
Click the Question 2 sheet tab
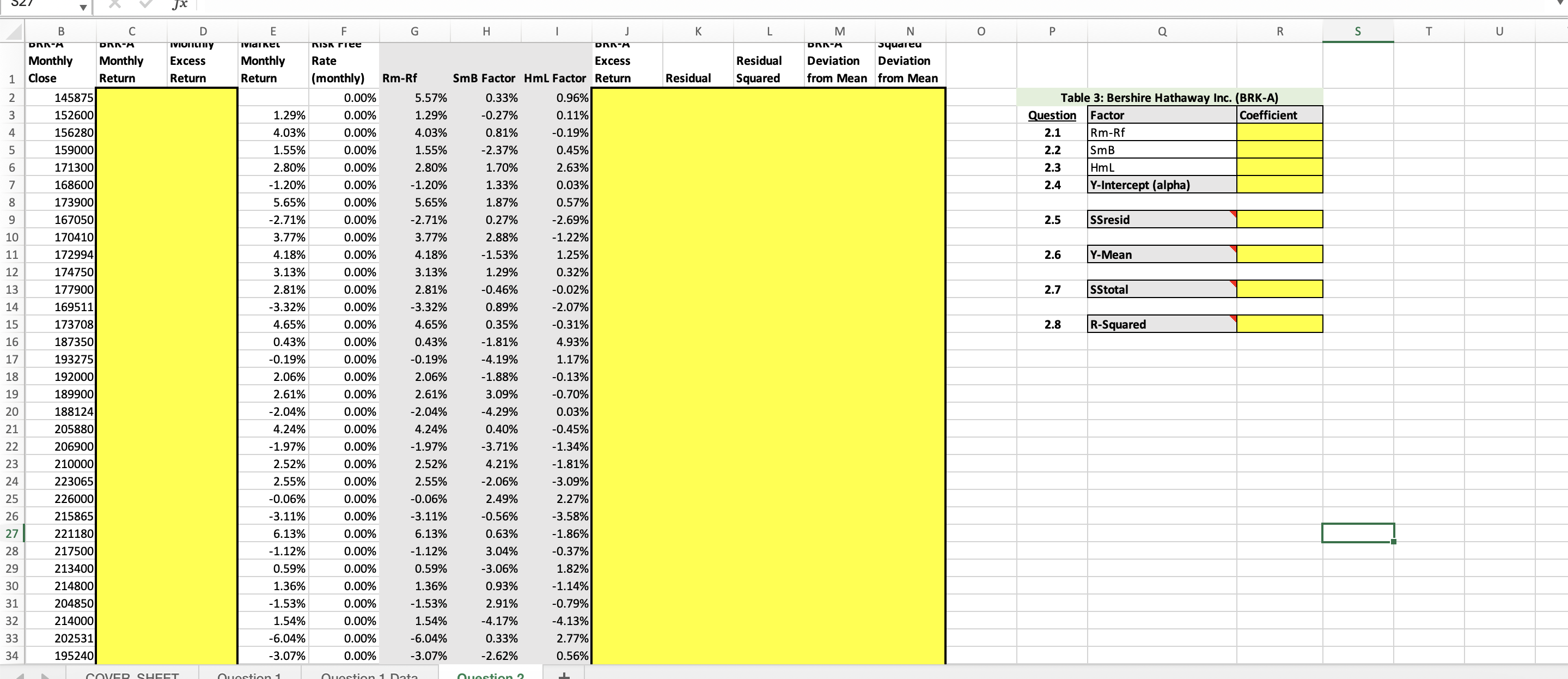click(x=491, y=675)
